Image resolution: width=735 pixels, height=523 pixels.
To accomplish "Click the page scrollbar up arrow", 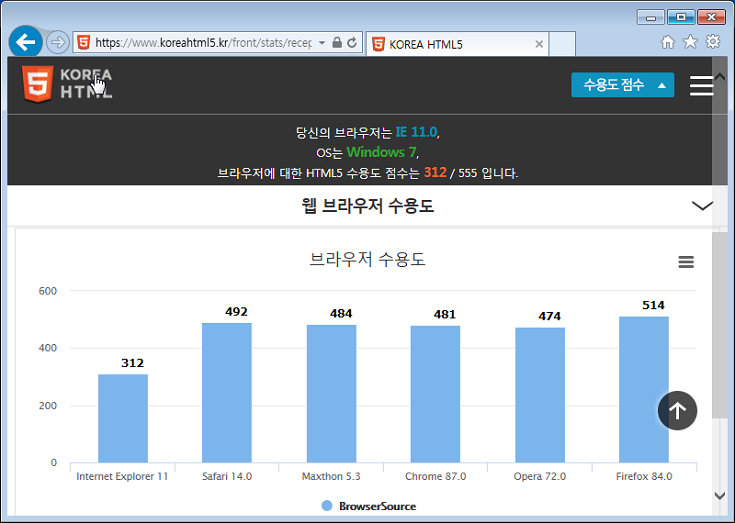I will [720, 77].
